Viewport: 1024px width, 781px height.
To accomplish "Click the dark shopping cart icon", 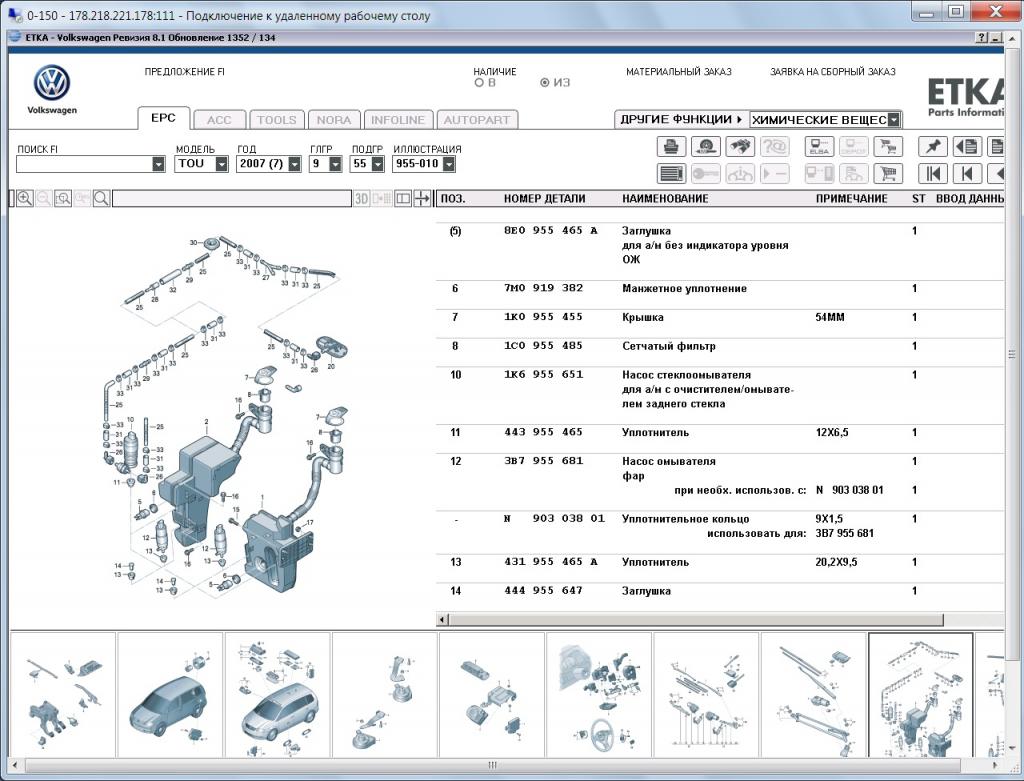I will (887, 174).
